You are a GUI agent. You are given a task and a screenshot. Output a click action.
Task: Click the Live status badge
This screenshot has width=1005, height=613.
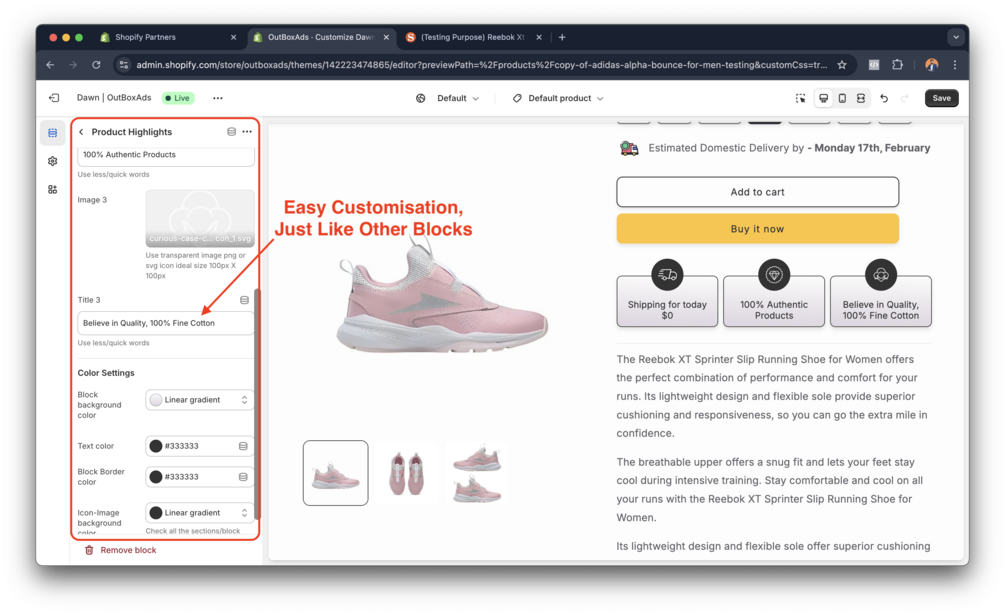[x=178, y=98]
